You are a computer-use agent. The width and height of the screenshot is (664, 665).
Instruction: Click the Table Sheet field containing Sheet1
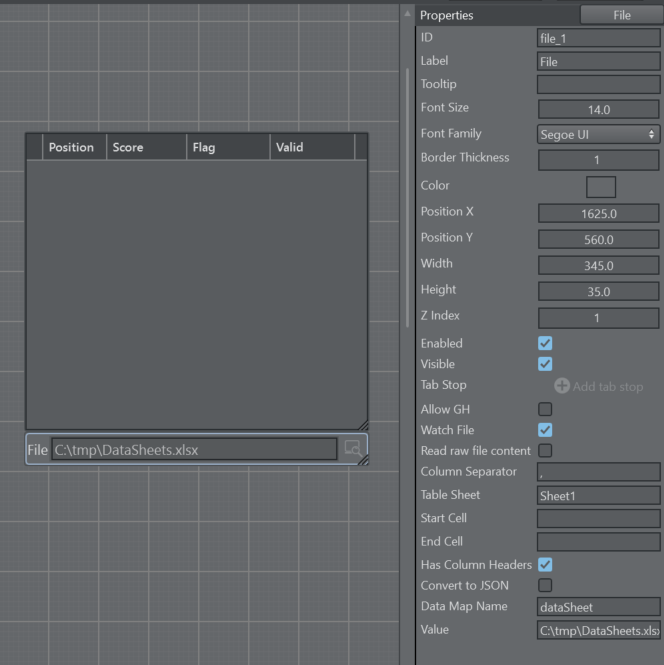[598, 495]
